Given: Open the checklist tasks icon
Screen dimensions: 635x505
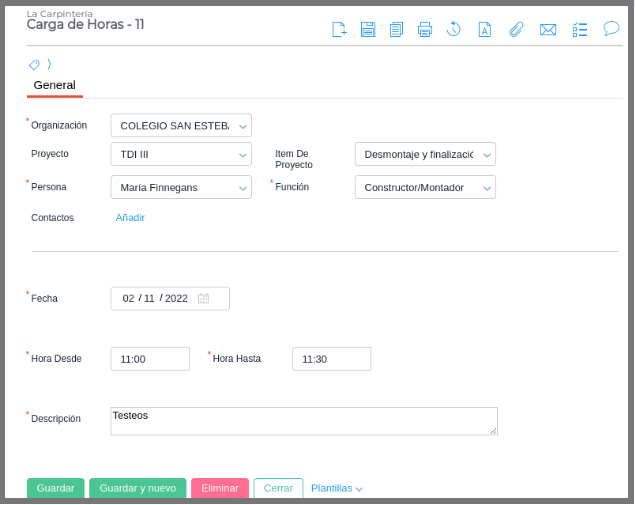Looking at the screenshot, I should coord(580,29).
